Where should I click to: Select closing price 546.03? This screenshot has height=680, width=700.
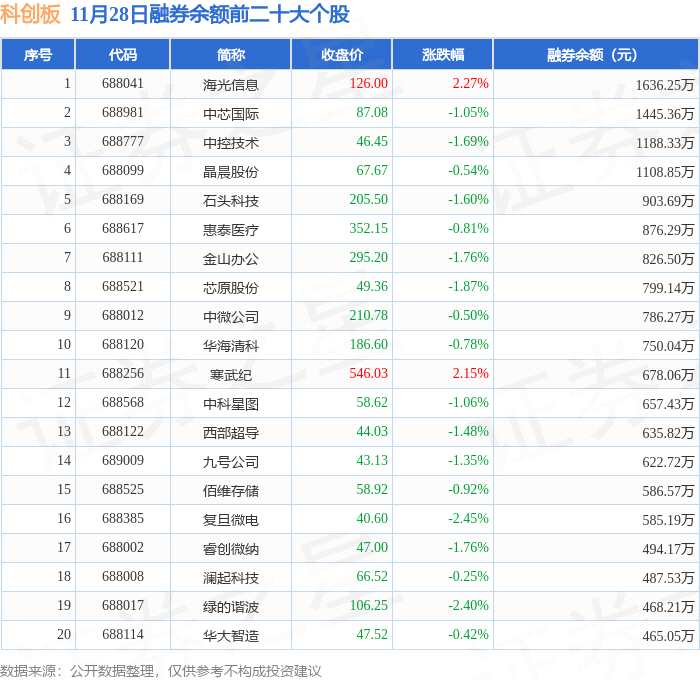(368, 374)
